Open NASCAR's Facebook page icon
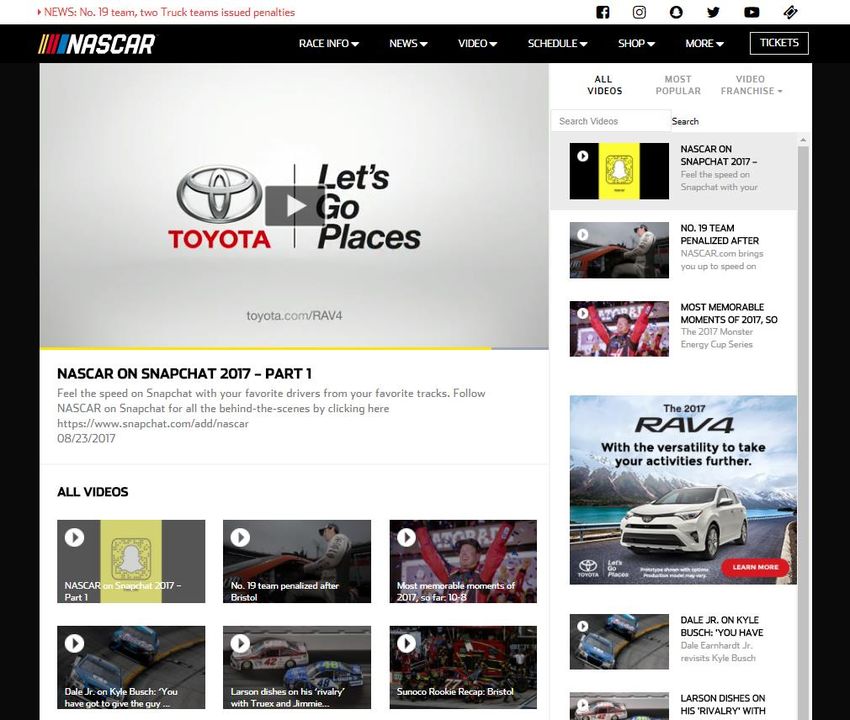850x720 pixels. tap(602, 12)
